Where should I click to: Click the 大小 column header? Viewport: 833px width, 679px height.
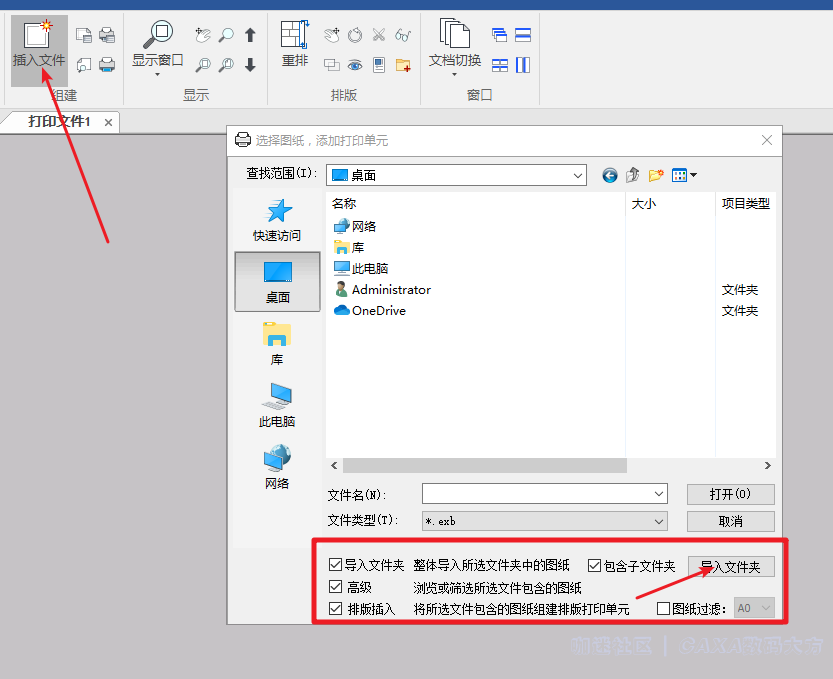click(x=643, y=203)
